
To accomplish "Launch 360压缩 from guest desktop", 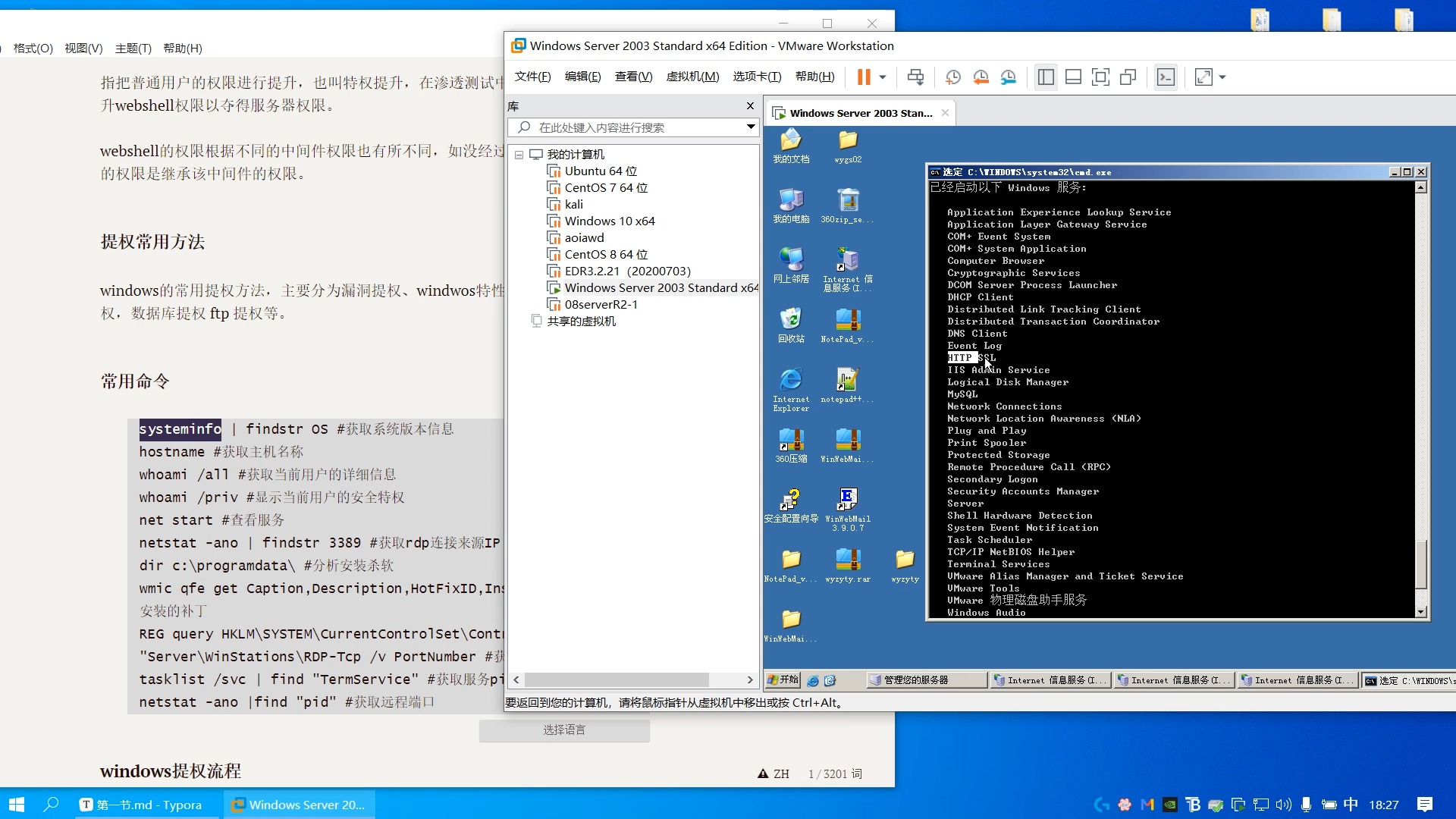I will click(791, 446).
